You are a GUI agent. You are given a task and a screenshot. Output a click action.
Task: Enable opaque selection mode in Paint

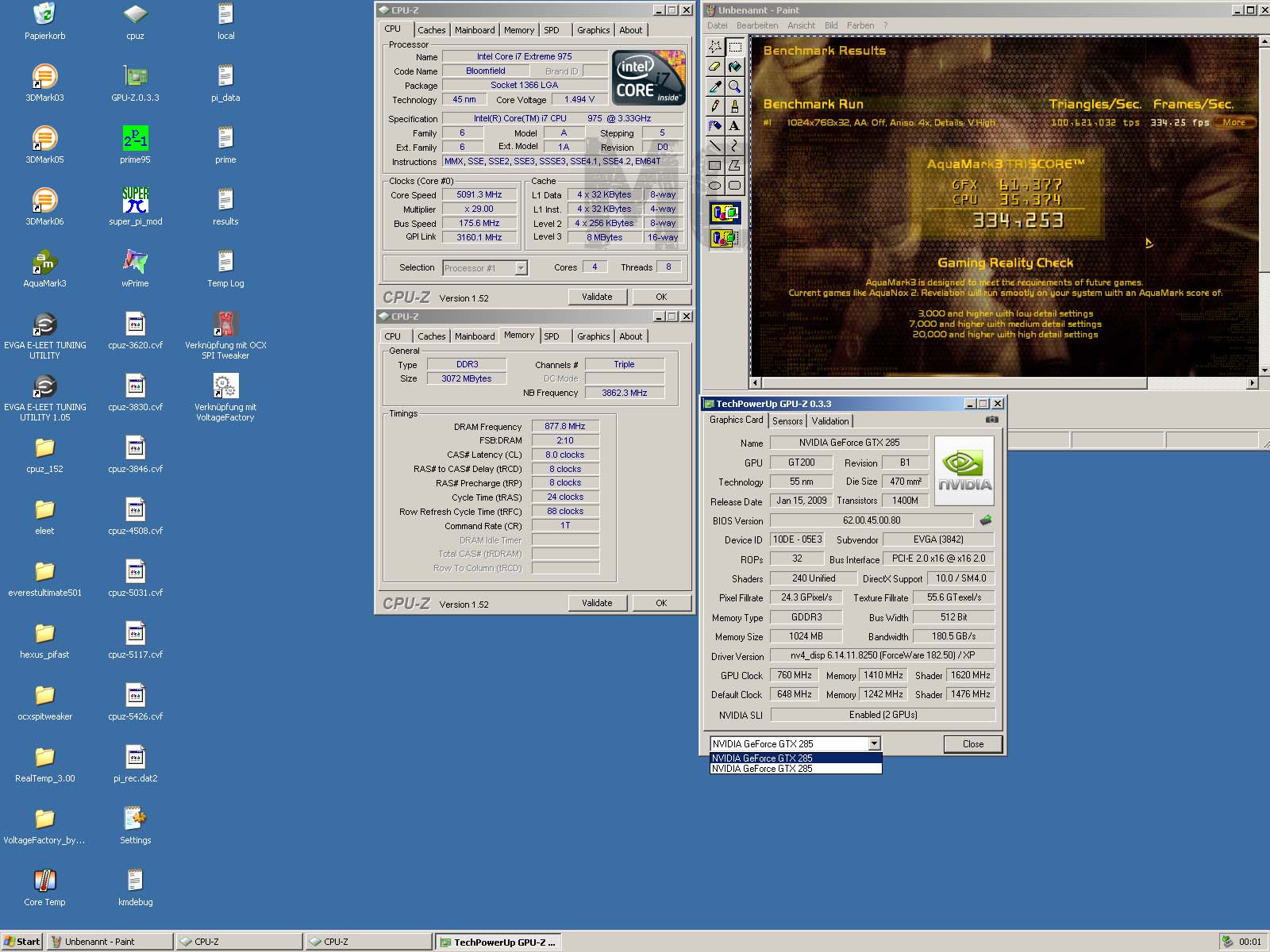(725, 213)
